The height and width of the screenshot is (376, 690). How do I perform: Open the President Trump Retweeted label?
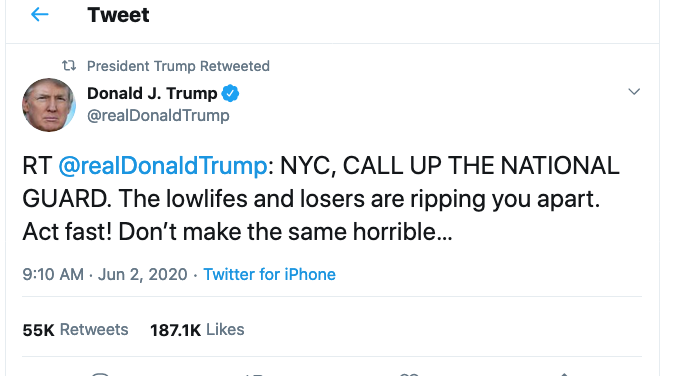pos(178,66)
